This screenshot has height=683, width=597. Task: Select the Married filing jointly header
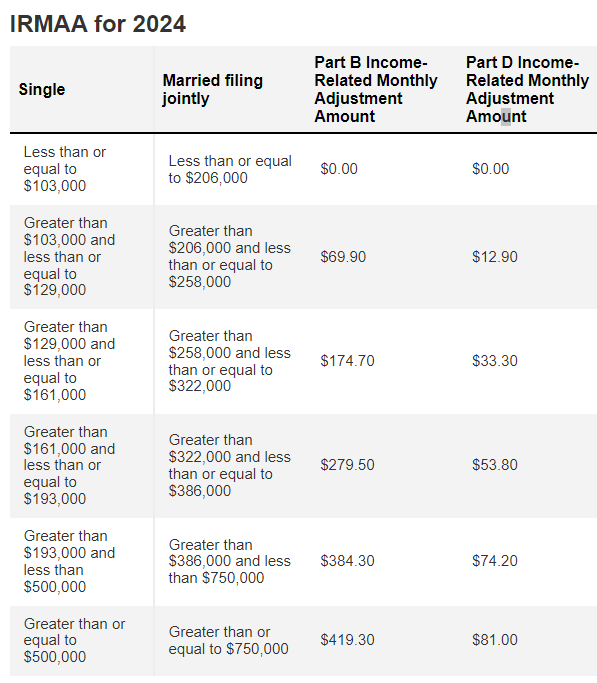[212, 89]
